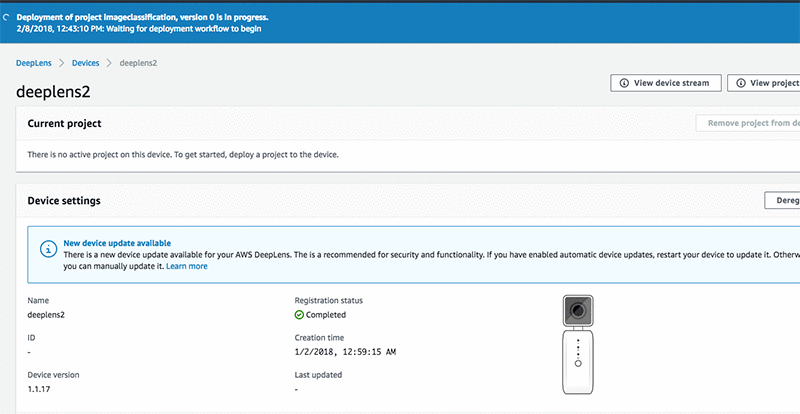Click the DeepLens device illustration
This screenshot has width=800, height=414.
(x=578, y=345)
